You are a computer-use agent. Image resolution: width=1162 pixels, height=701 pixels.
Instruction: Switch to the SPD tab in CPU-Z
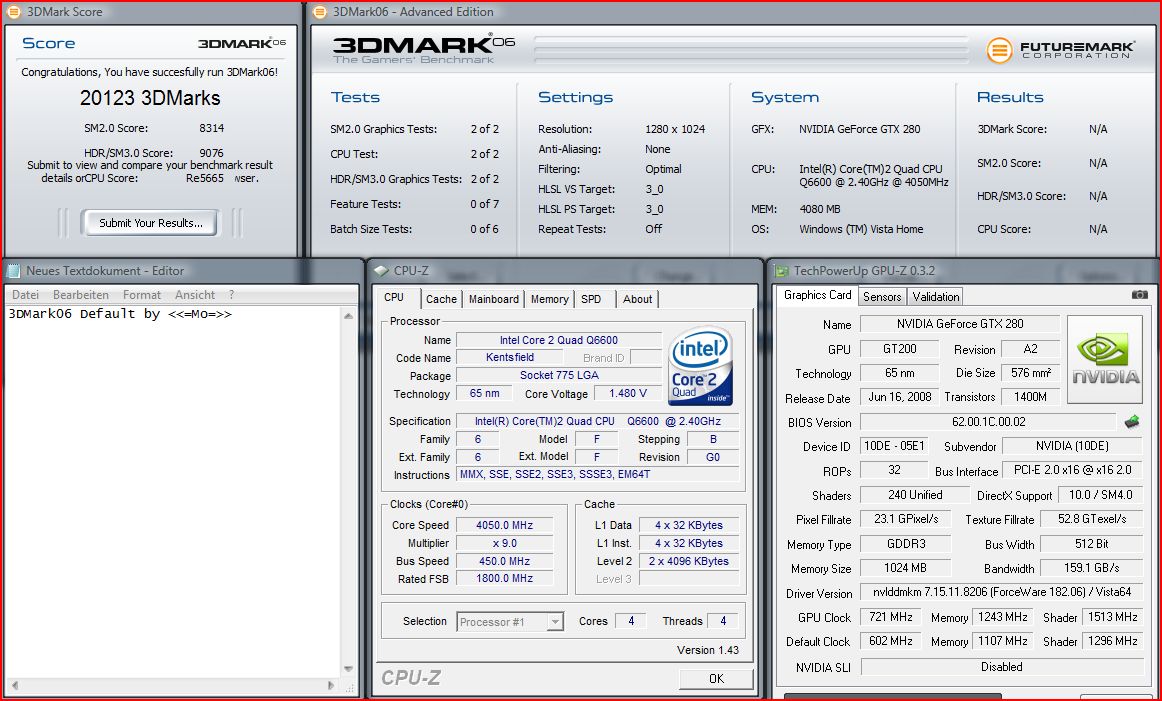[591, 299]
